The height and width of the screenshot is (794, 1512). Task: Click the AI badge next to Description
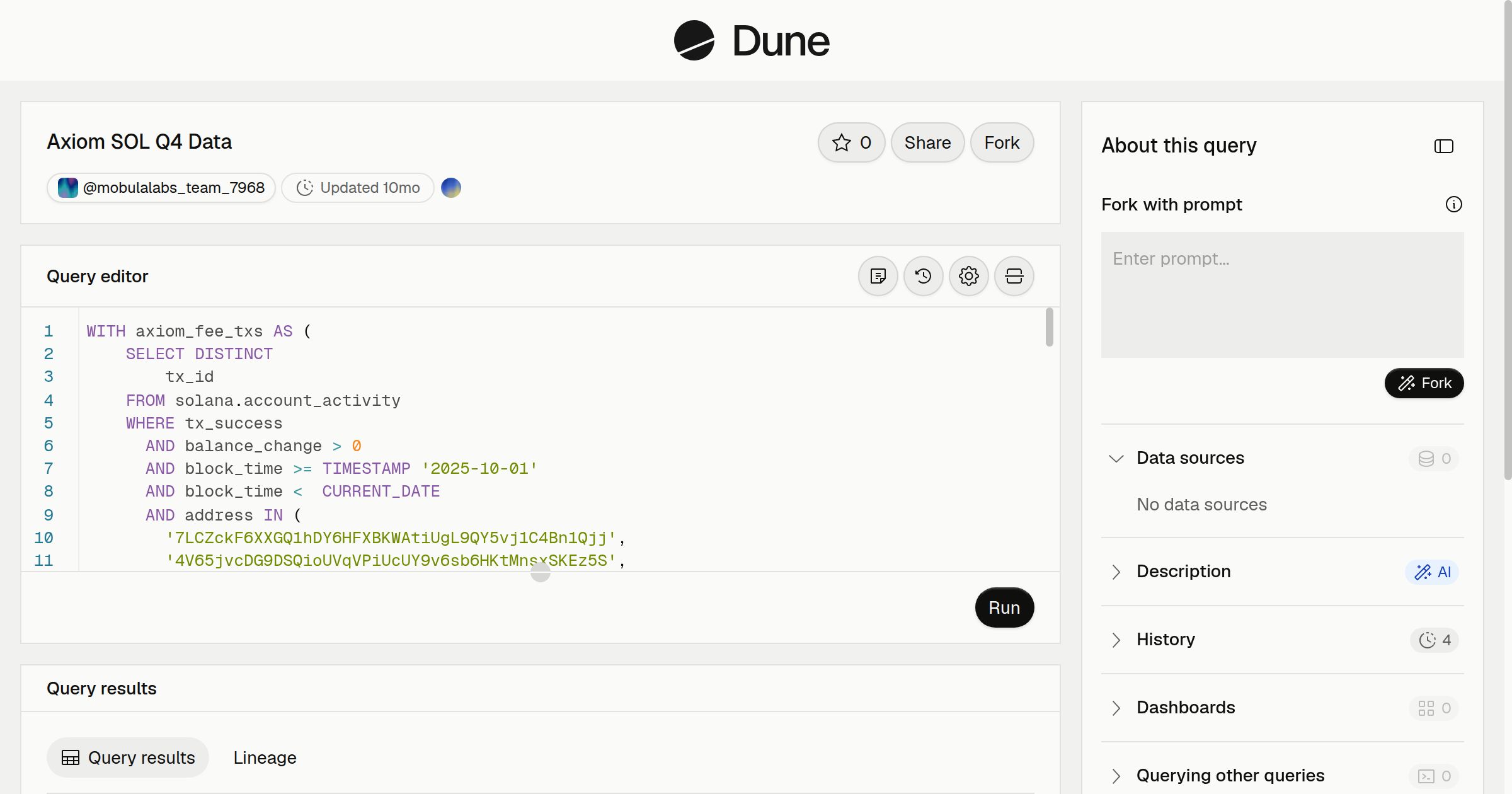coord(1432,572)
